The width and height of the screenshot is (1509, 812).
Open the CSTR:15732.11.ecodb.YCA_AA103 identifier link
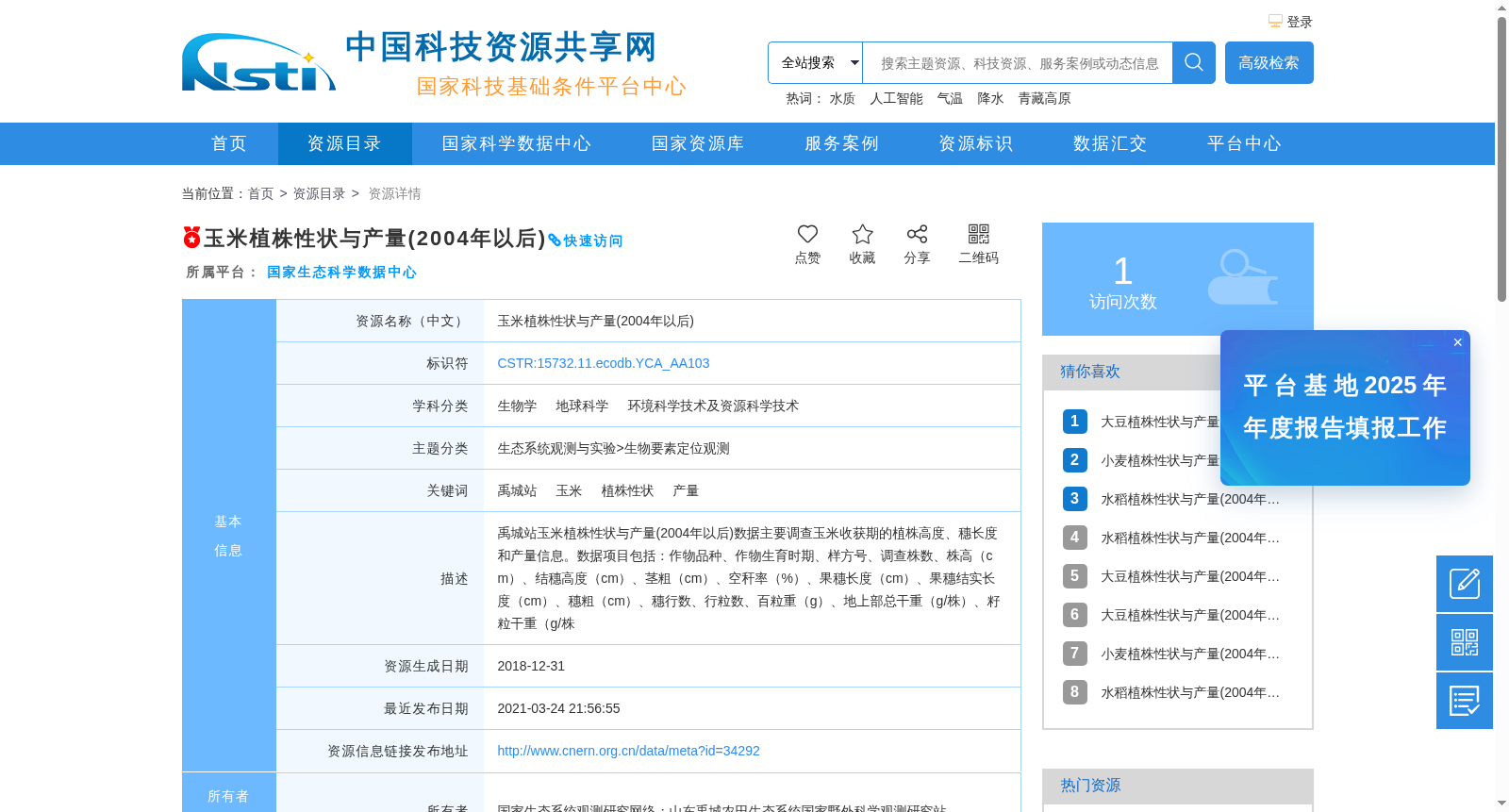pyautogui.click(x=604, y=363)
